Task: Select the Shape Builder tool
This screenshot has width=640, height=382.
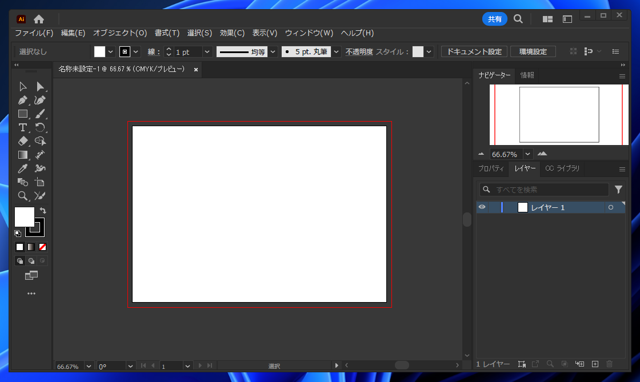Action: (40, 141)
